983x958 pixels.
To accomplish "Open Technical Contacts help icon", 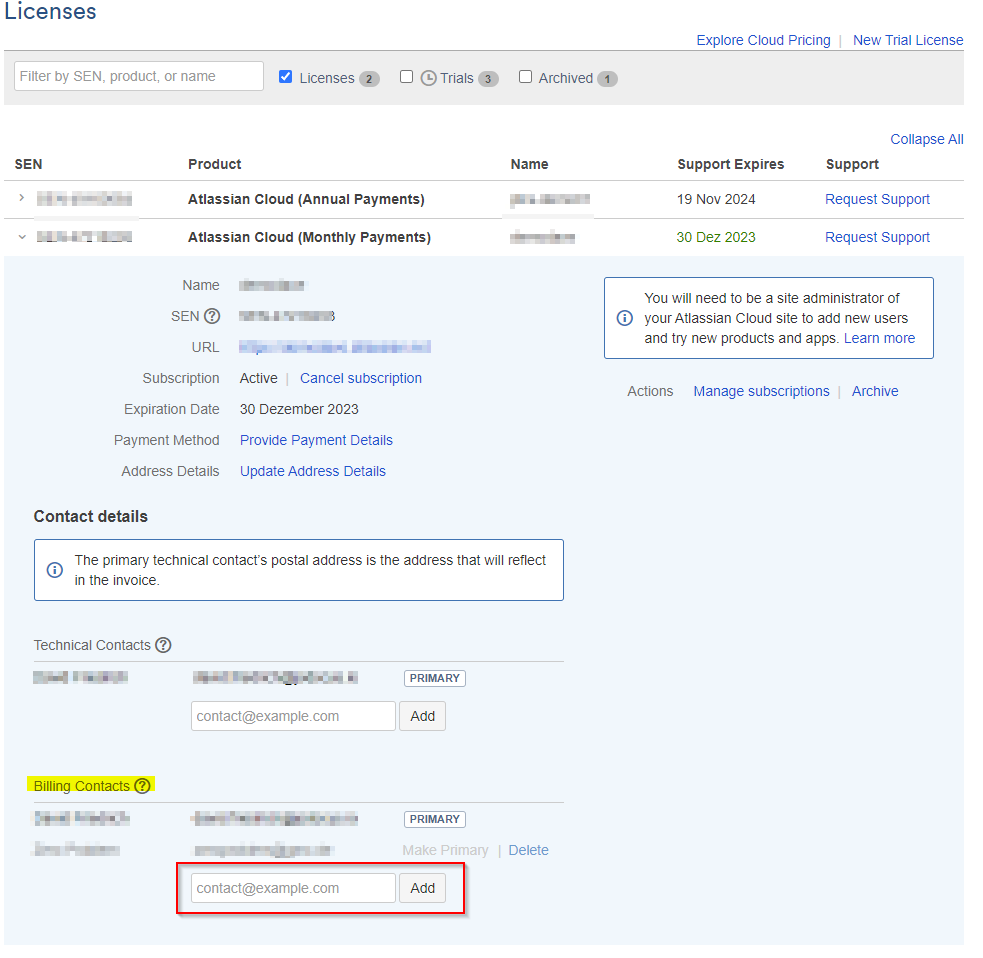I will [163, 645].
